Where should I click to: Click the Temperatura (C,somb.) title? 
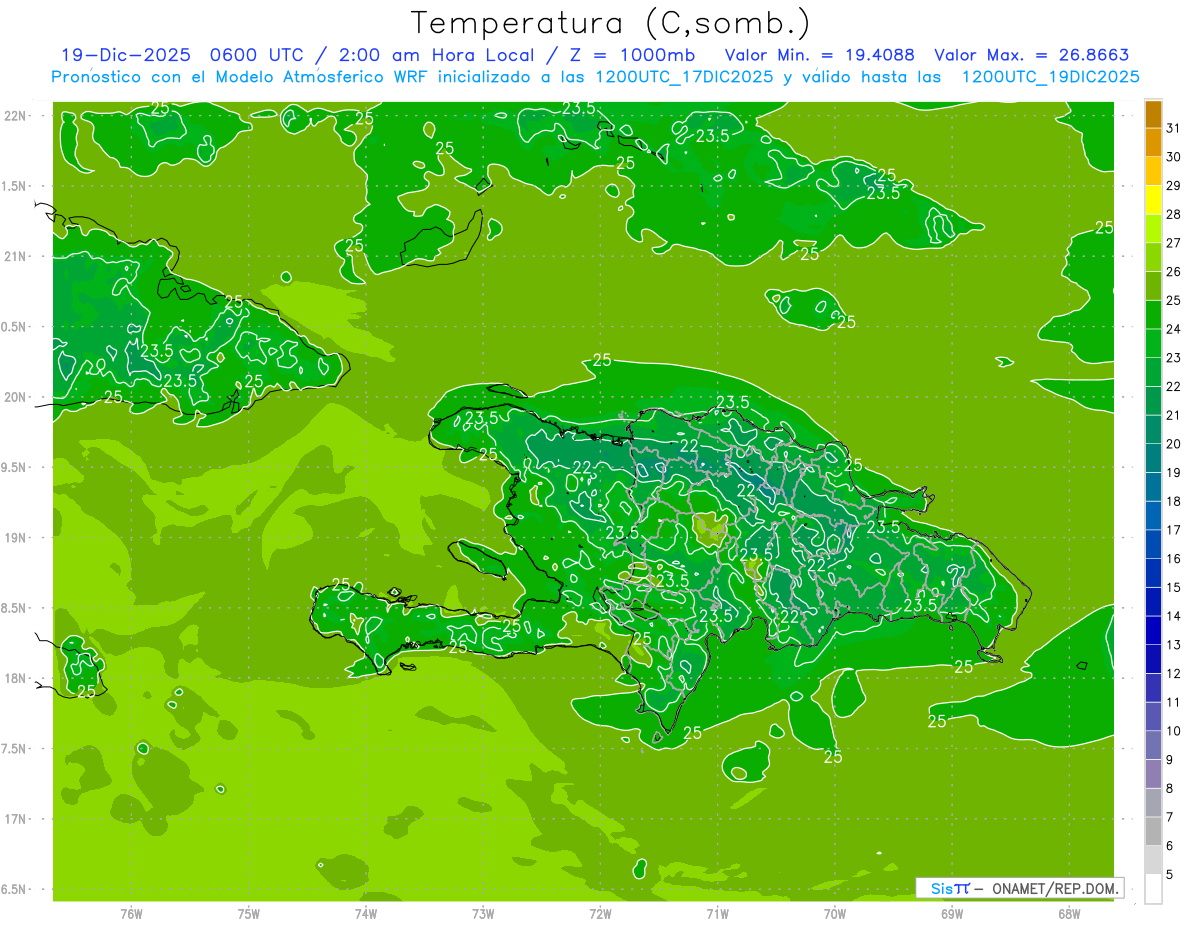611,23
